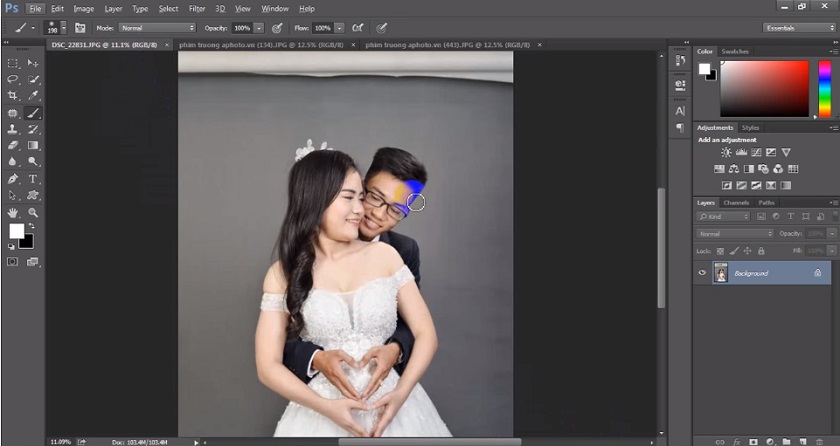
Task: Select the Eyedropper tool
Action: (33, 95)
